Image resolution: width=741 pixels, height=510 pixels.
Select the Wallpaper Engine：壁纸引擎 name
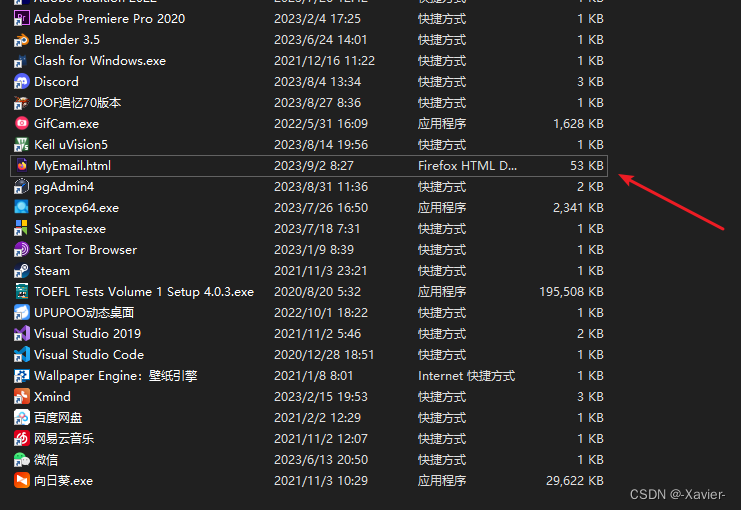tap(116, 376)
